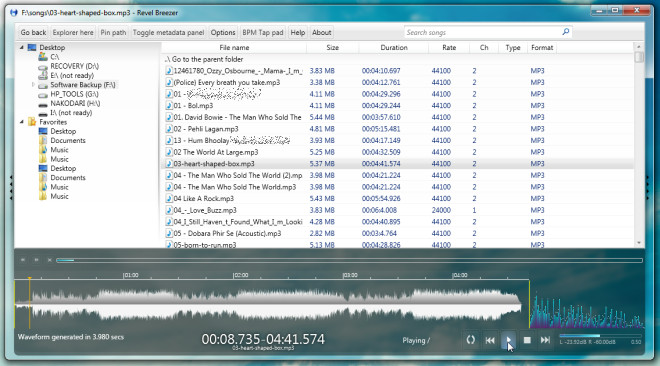Sort by the Size column header
Image resolution: width=660 pixels, height=366 pixels.
(x=333, y=48)
